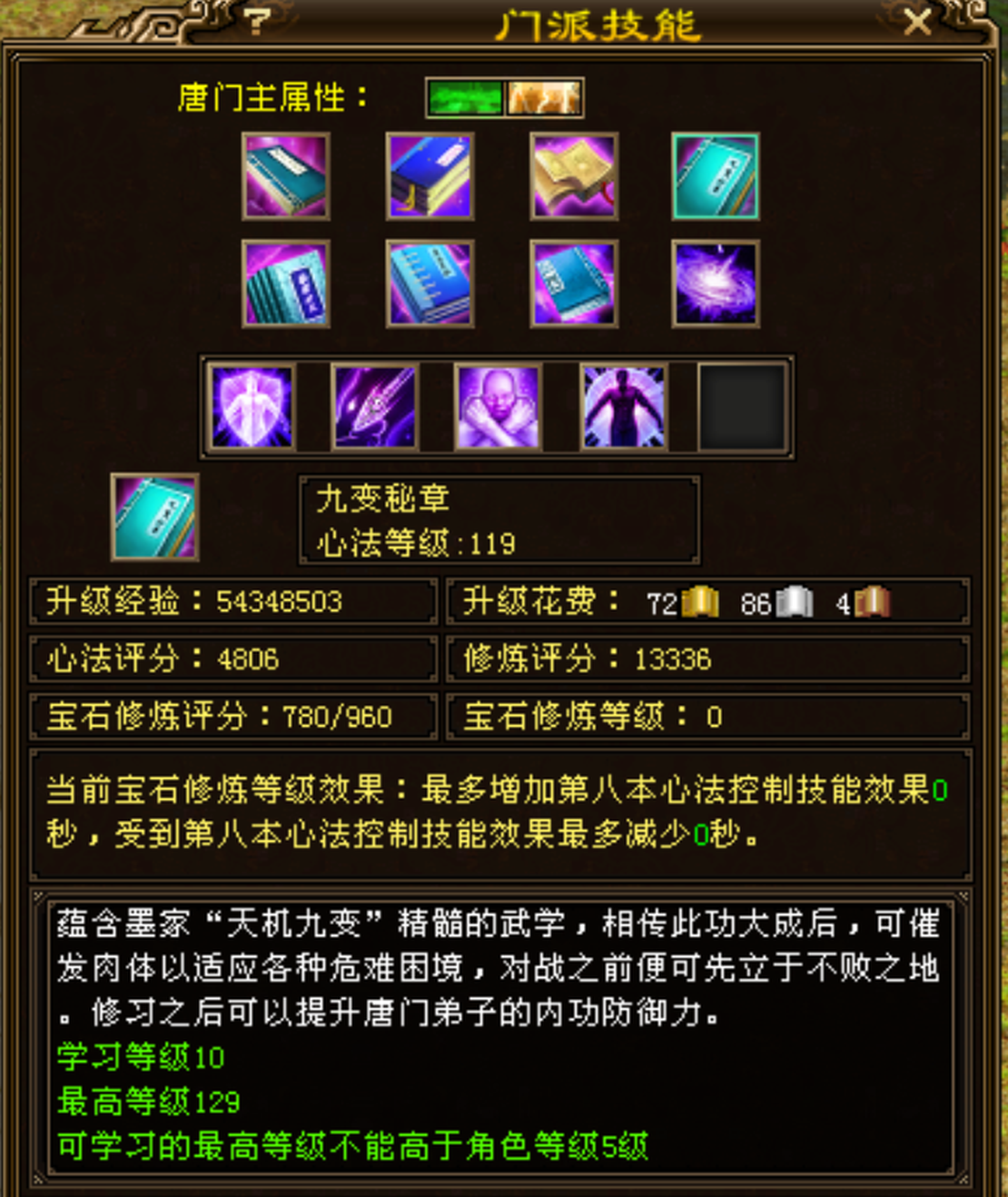Select the highlighted cyan 九变秘章 book in top row
Image resolution: width=1008 pixels, height=1197 pixels.
coord(716,176)
